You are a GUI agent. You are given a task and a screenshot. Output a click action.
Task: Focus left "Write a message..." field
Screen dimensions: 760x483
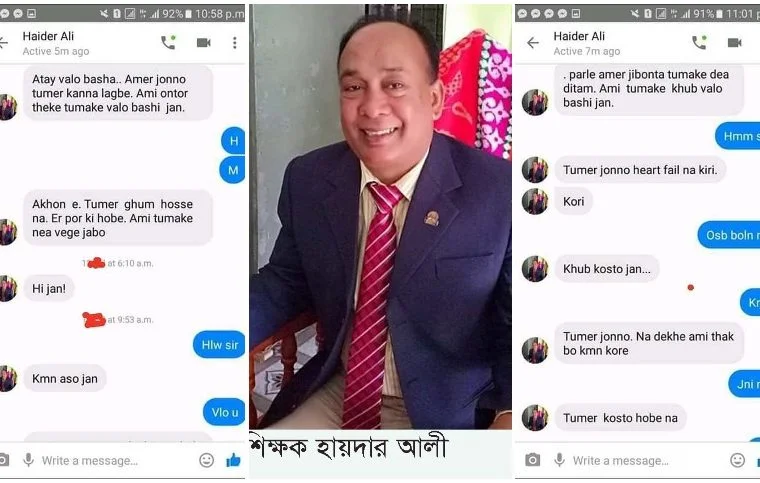pos(90,461)
